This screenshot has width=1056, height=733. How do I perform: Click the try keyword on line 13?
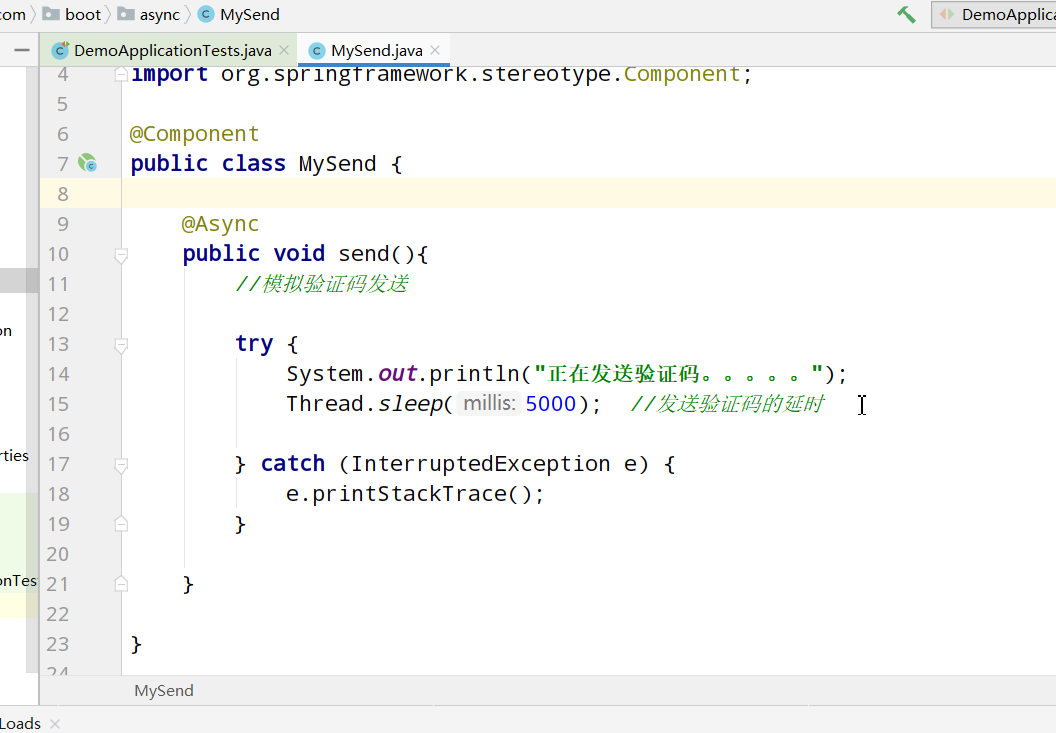point(254,344)
